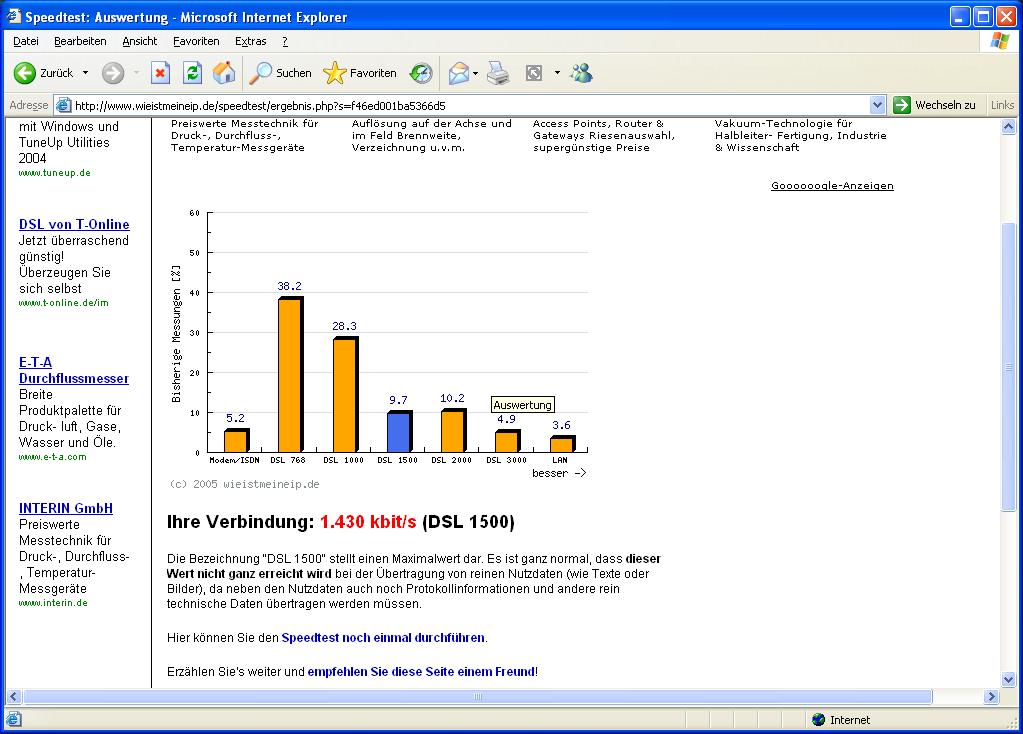Click the (c) 2005 wieistmeineip.de caption
The image size is (1023, 734).
(245, 484)
